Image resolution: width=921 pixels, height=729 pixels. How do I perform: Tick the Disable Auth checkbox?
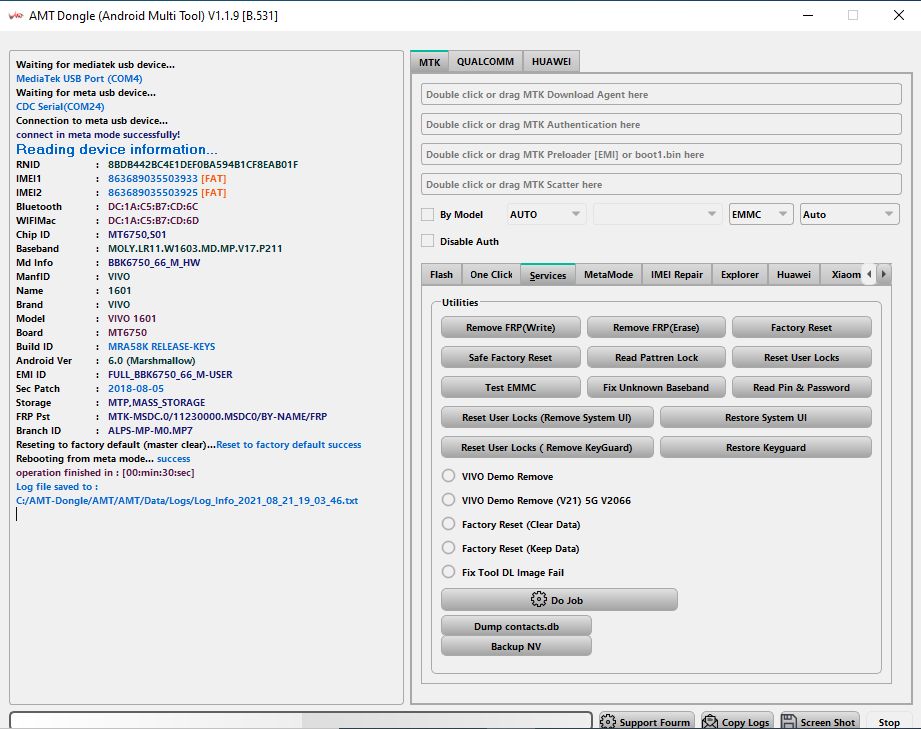point(428,241)
